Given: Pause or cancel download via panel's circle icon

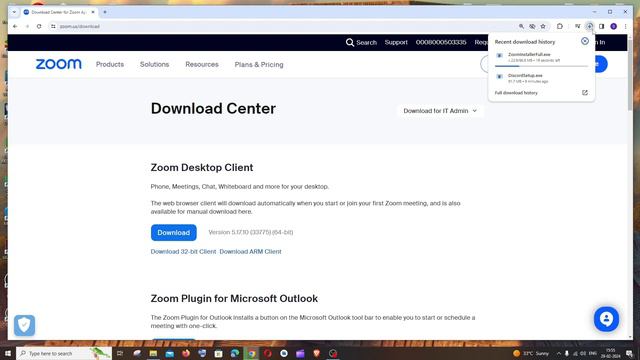Looking at the screenshot, I should [x=584, y=41].
